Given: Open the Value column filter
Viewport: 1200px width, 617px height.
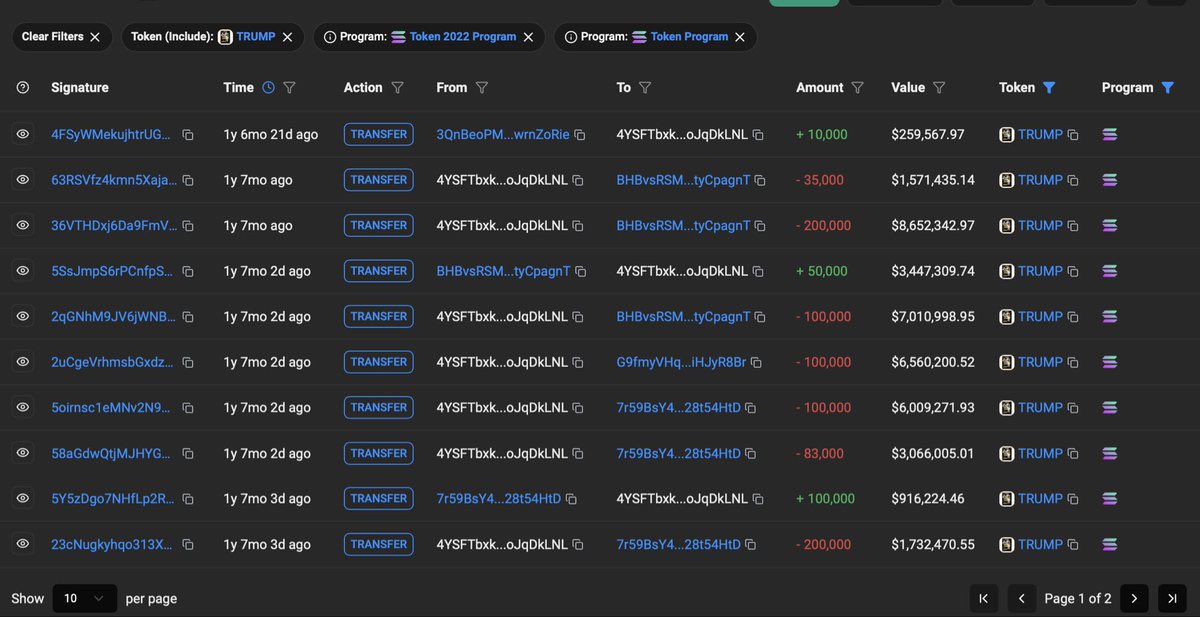Looking at the screenshot, I should pos(939,88).
